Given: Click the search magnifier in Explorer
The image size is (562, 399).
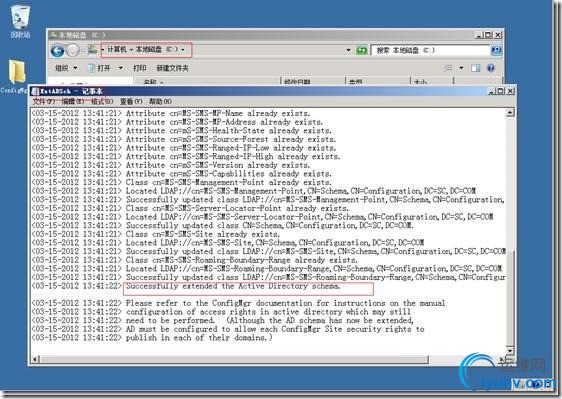Looking at the screenshot, I should coord(496,50).
